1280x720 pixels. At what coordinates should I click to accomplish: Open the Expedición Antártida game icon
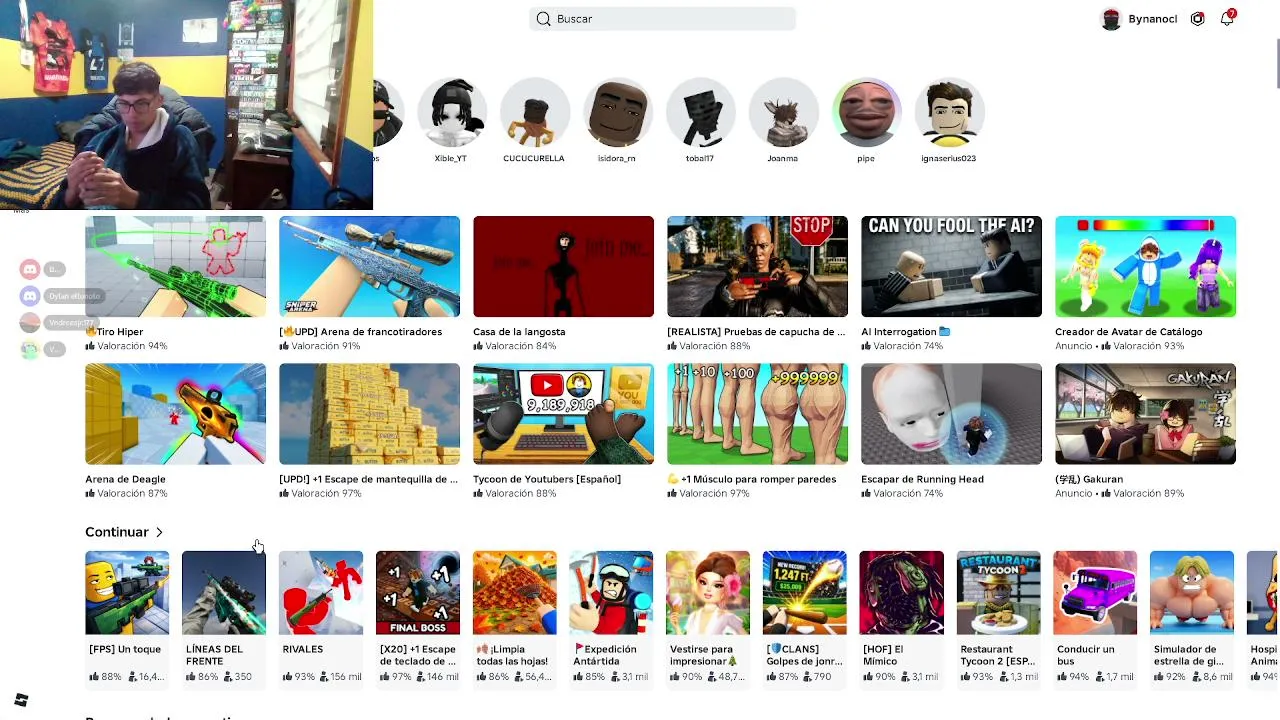pyautogui.click(x=611, y=592)
